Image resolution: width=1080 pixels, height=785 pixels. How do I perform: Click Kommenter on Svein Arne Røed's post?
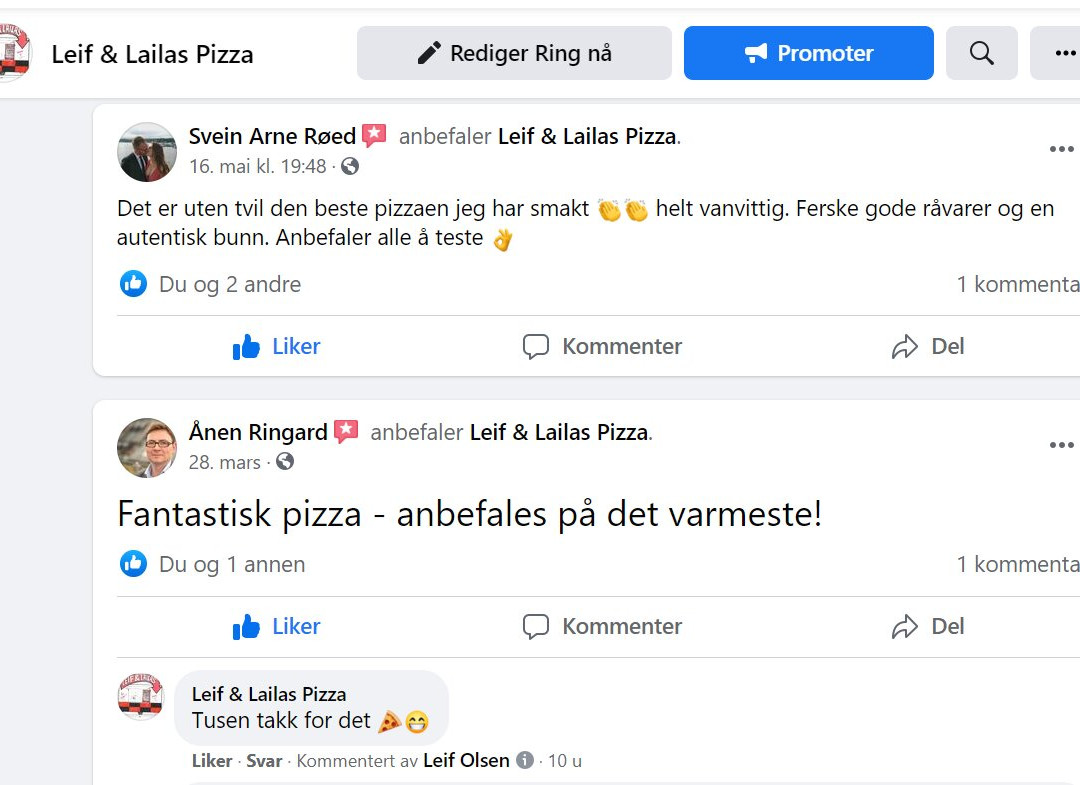point(602,347)
